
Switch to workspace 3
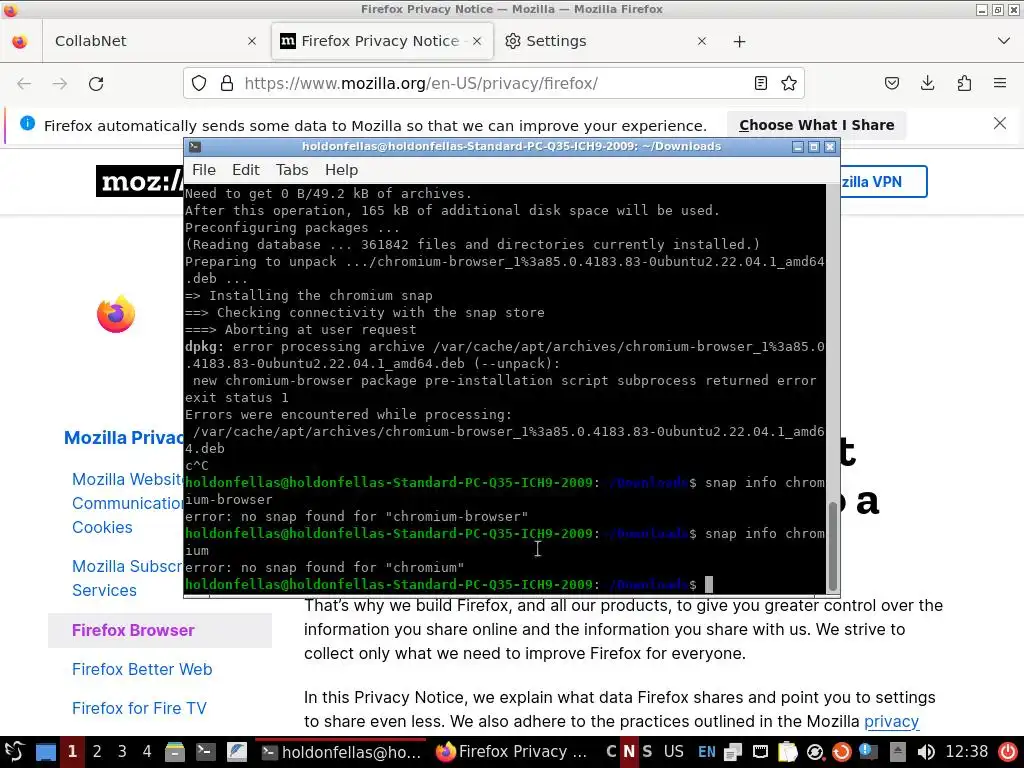[122, 752]
